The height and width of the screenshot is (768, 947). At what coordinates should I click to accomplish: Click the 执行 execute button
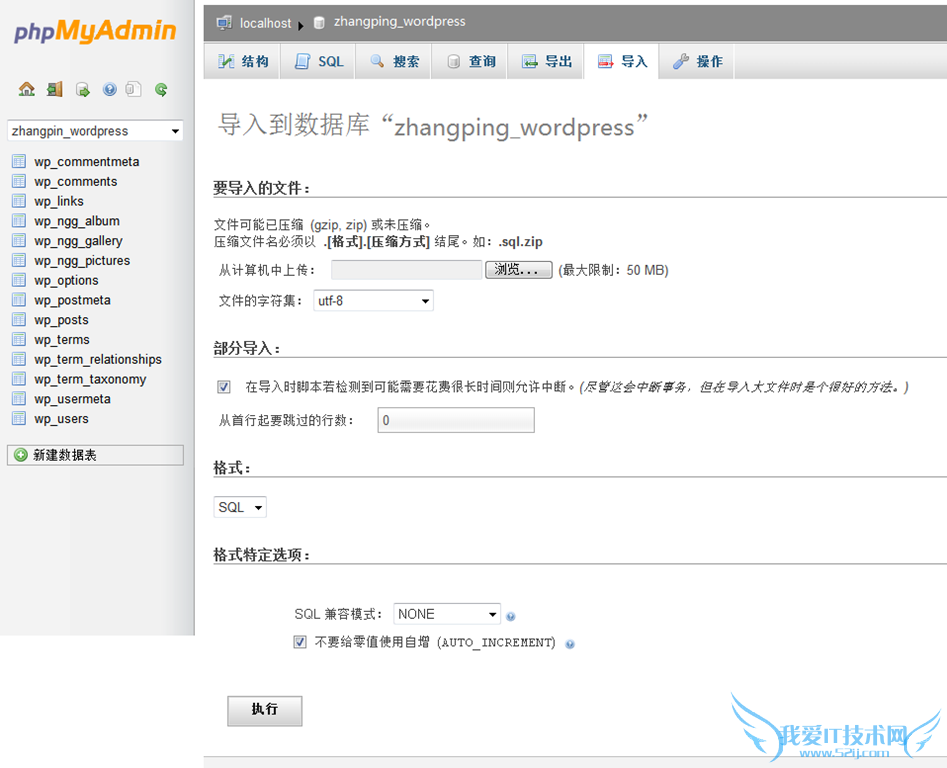pyautogui.click(x=265, y=711)
